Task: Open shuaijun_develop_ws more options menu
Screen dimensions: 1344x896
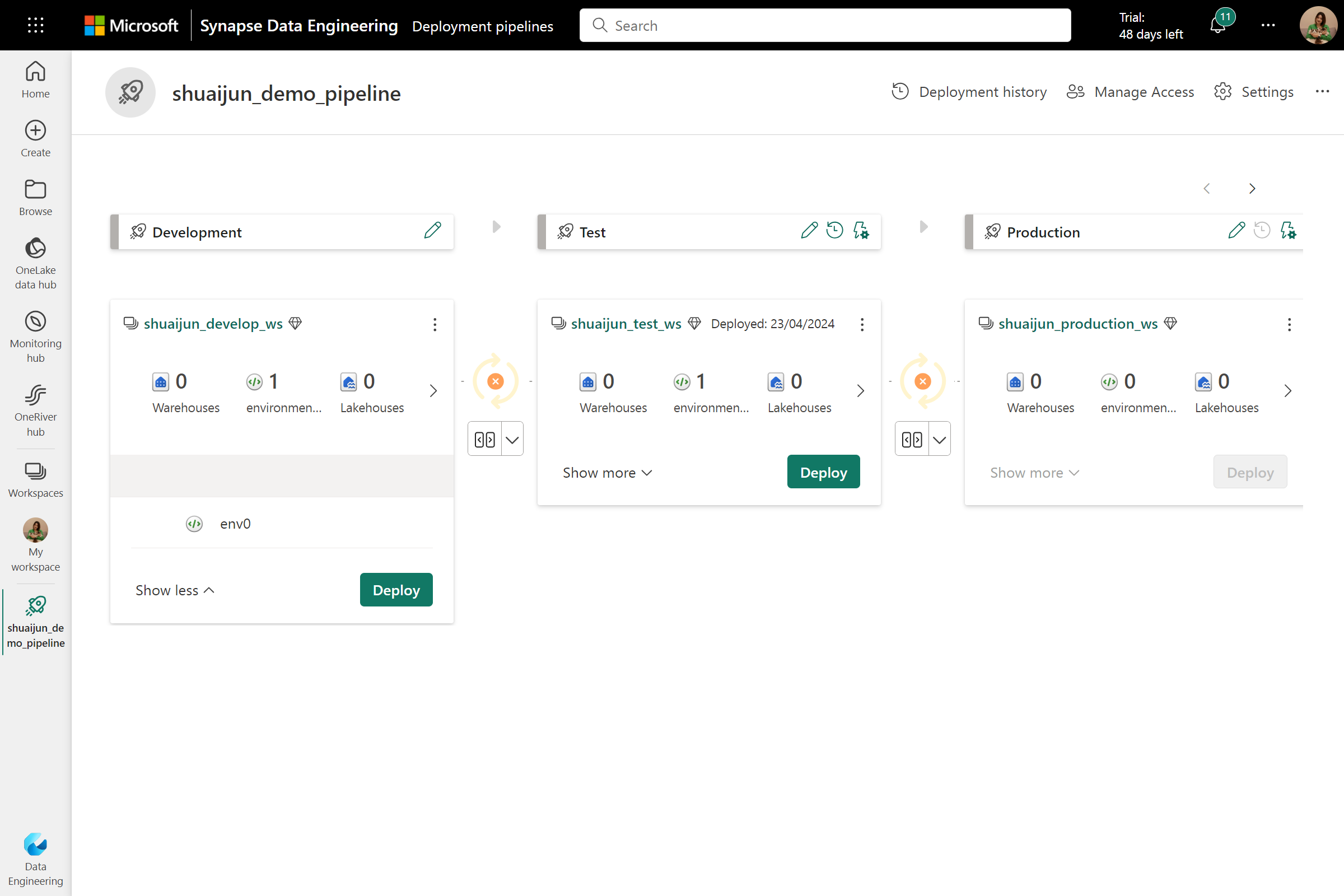Action: point(435,325)
